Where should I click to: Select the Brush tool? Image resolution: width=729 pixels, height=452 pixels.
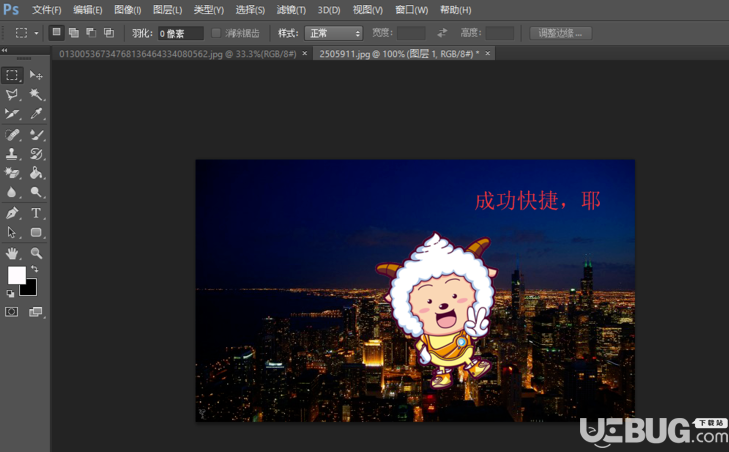coord(36,135)
